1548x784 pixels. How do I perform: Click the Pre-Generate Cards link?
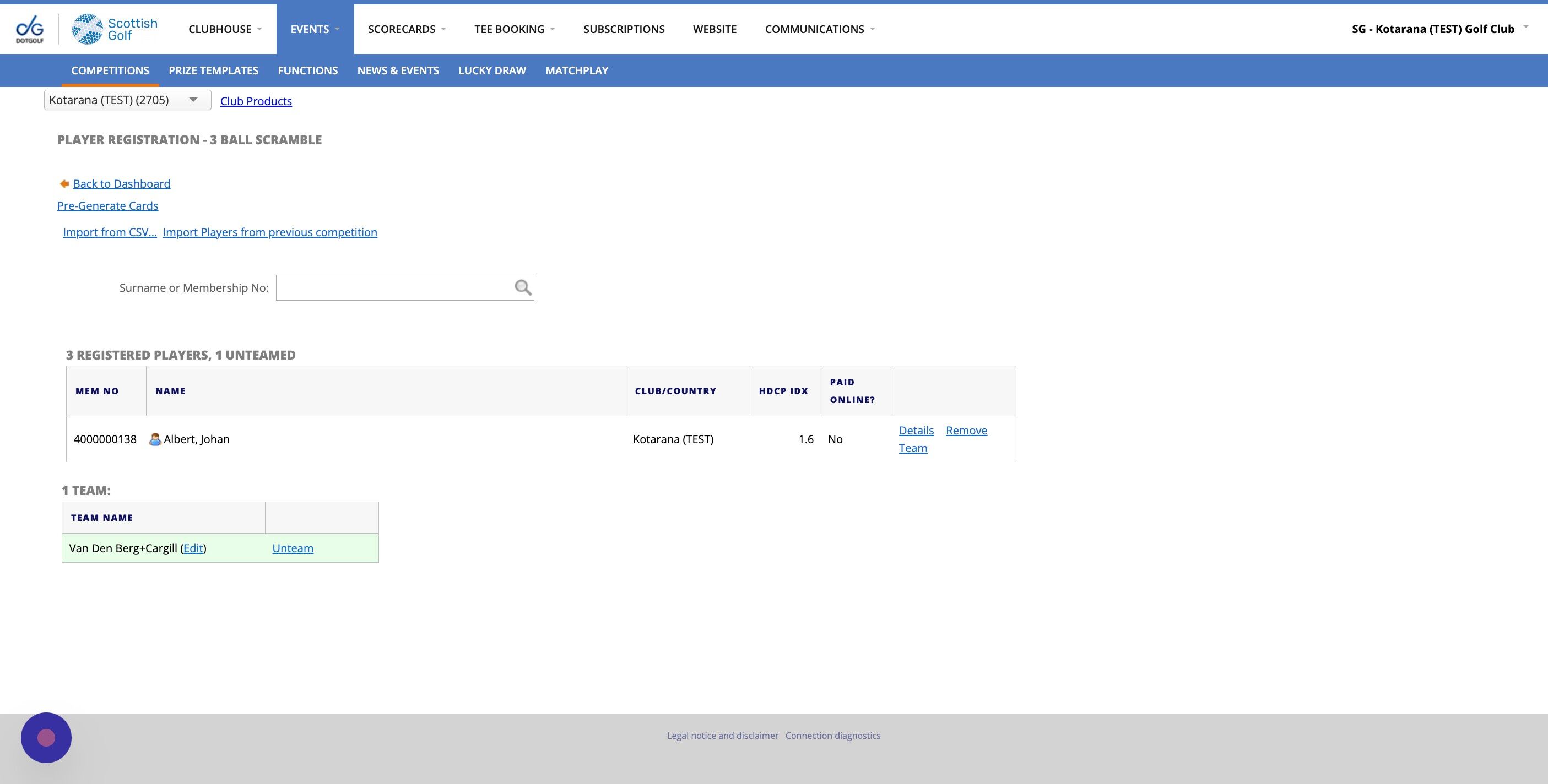(107, 205)
